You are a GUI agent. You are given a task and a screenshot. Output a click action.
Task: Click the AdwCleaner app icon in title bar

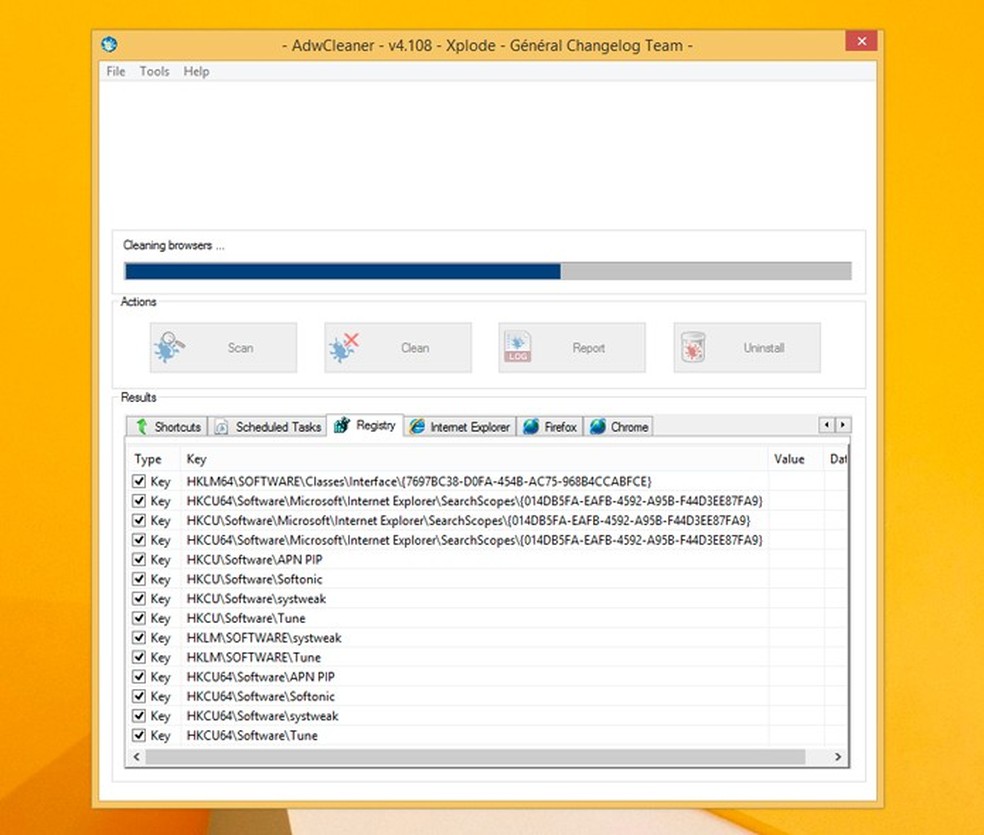(109, 45)
